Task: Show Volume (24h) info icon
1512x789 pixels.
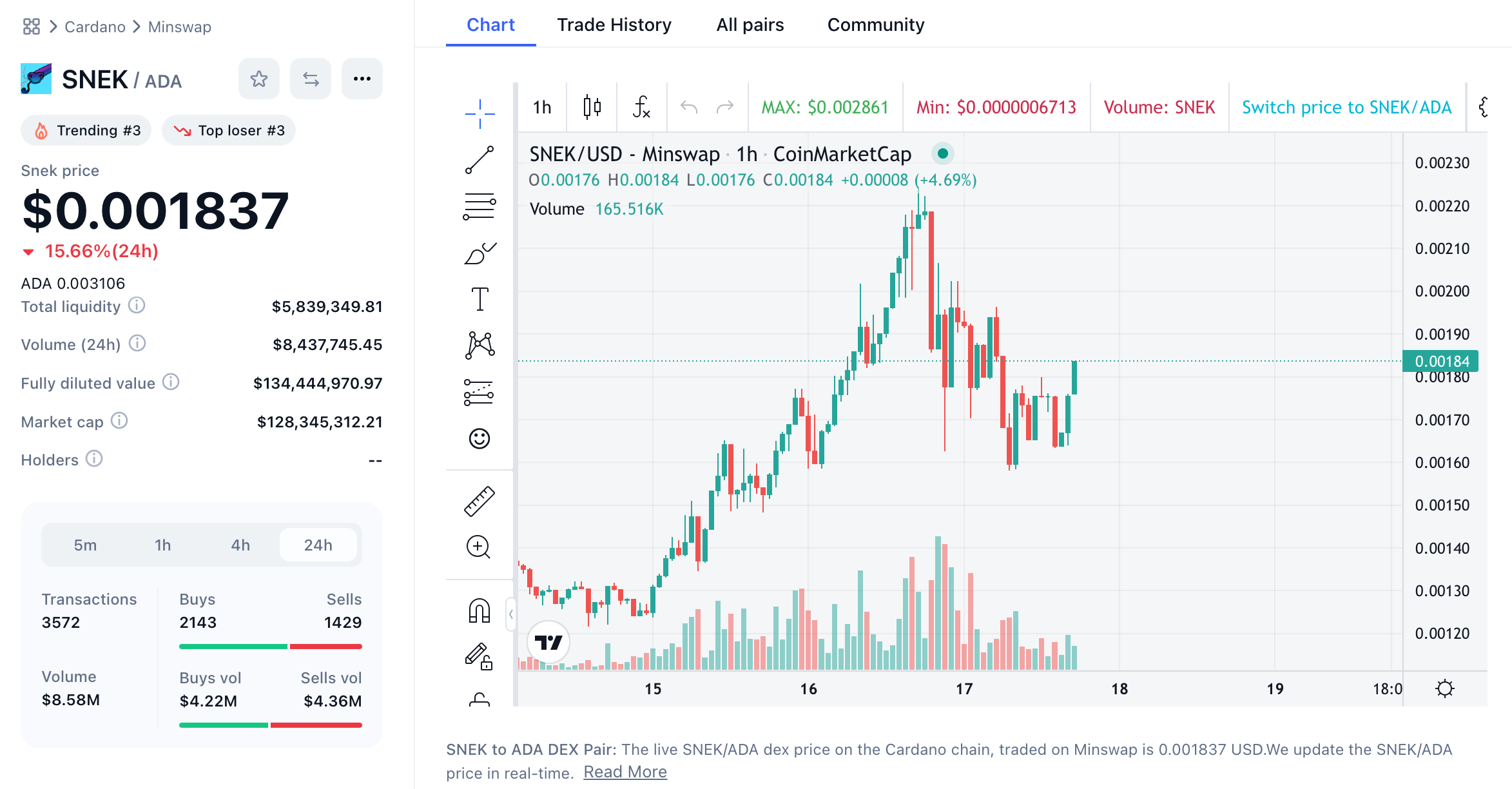Action: point(137,344)
